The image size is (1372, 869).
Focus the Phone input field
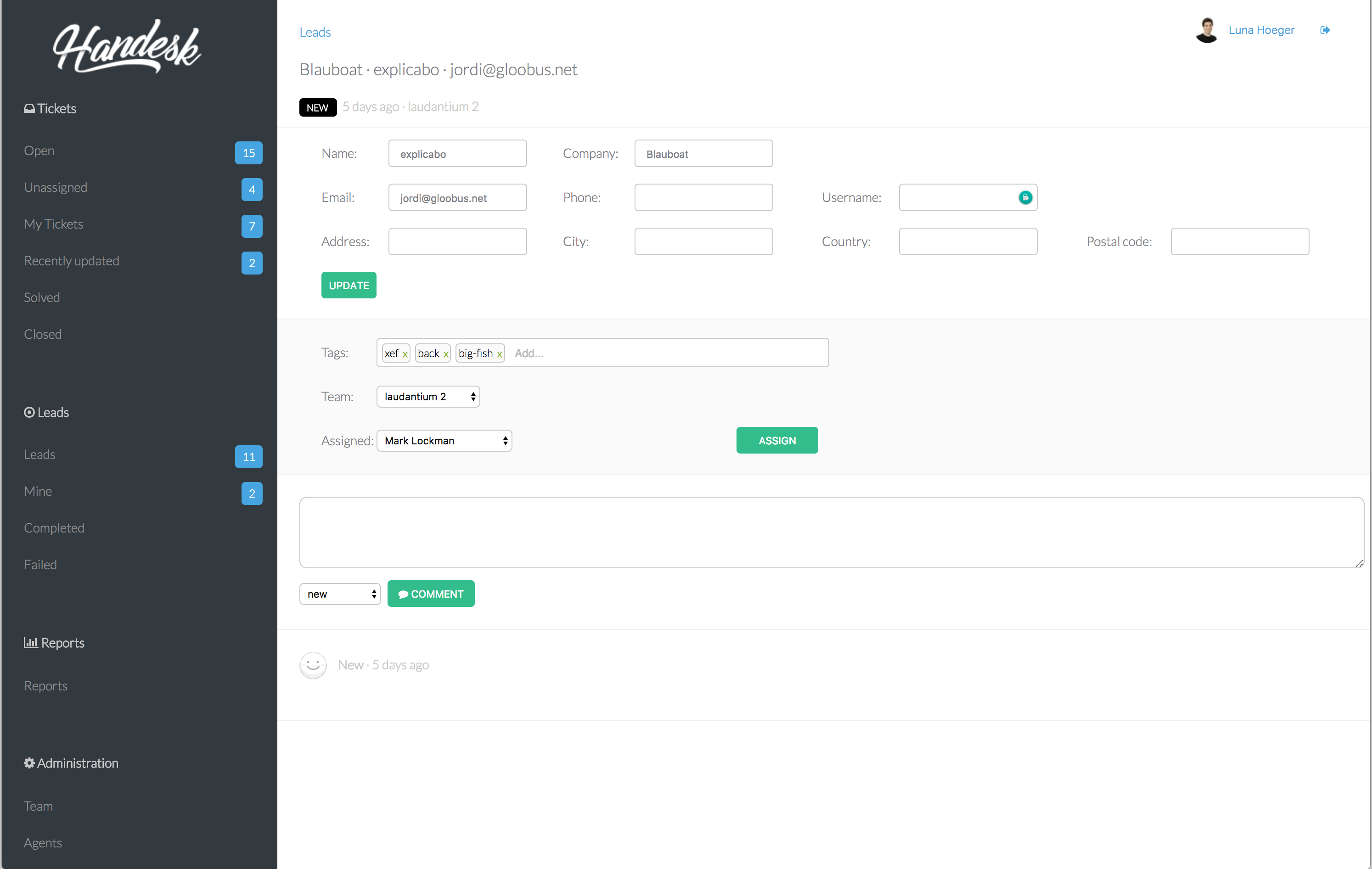pos(703,197)
